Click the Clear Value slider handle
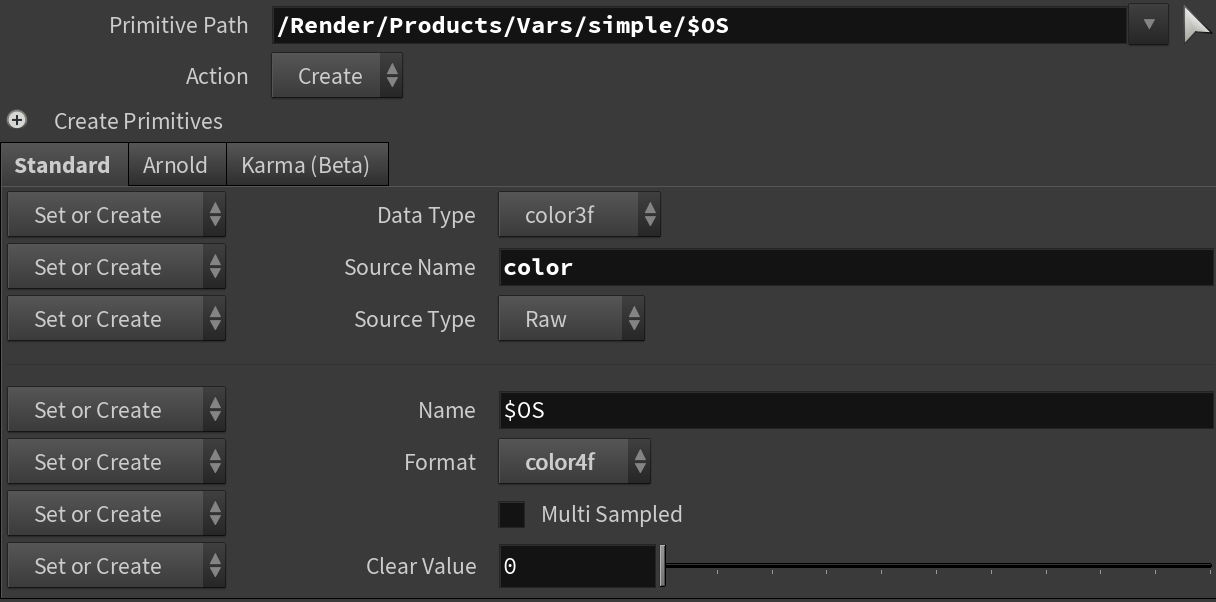This screenshot has height=602, width=1216. [x=662, y=566]
